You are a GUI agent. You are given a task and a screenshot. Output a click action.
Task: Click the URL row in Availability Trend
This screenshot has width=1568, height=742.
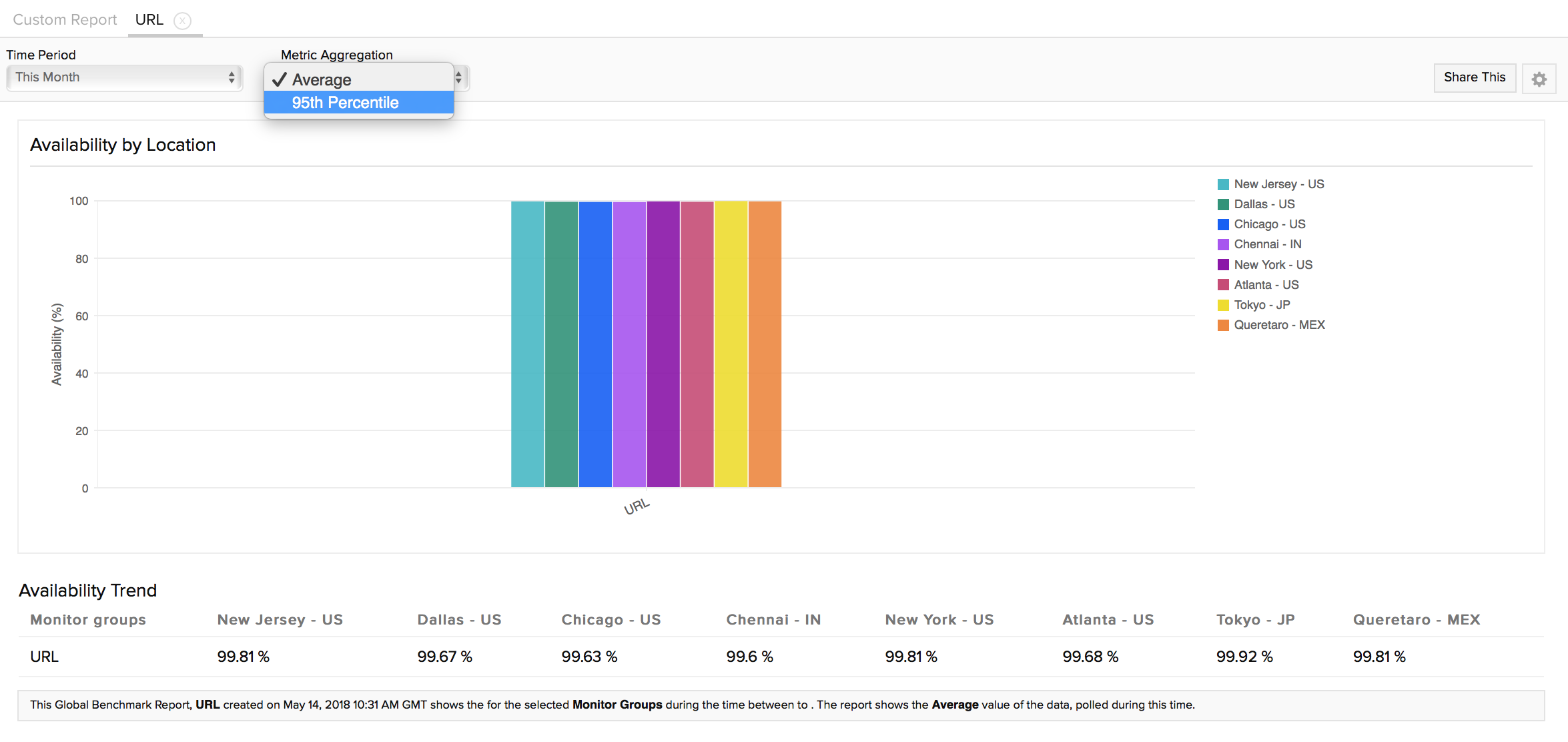point(44,657)
